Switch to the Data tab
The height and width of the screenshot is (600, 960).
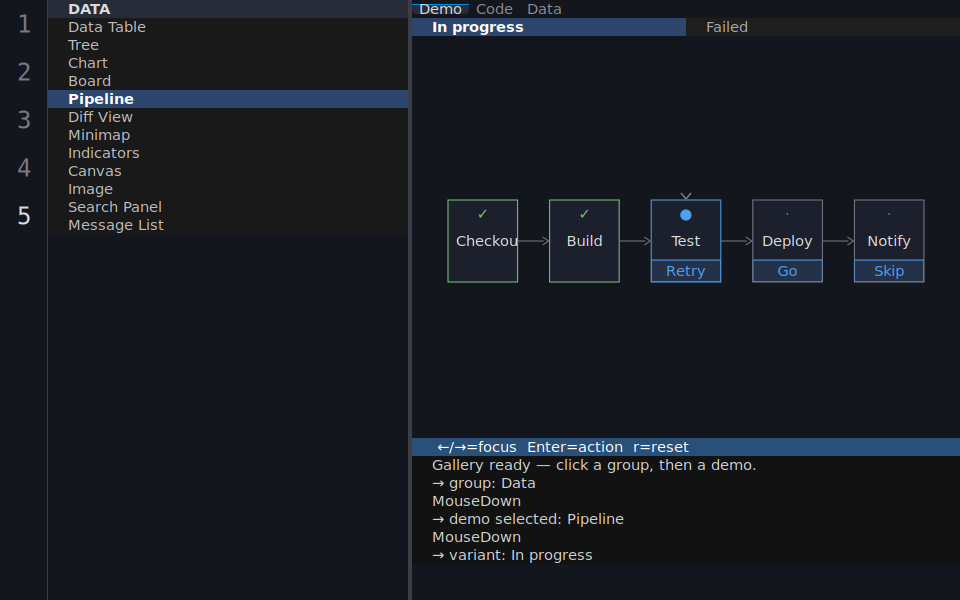coord(544,9)
